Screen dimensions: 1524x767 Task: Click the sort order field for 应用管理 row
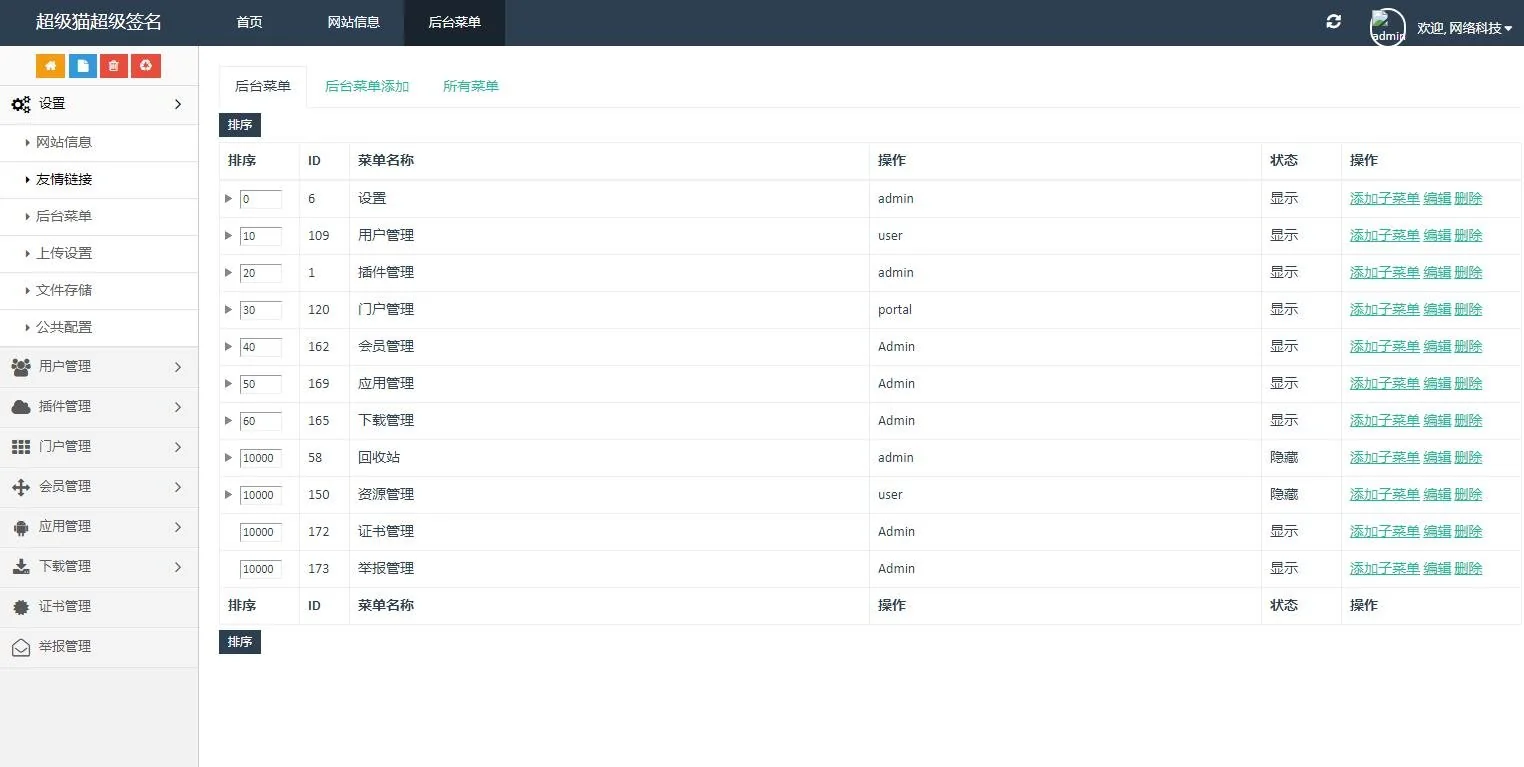pos(260,384)
